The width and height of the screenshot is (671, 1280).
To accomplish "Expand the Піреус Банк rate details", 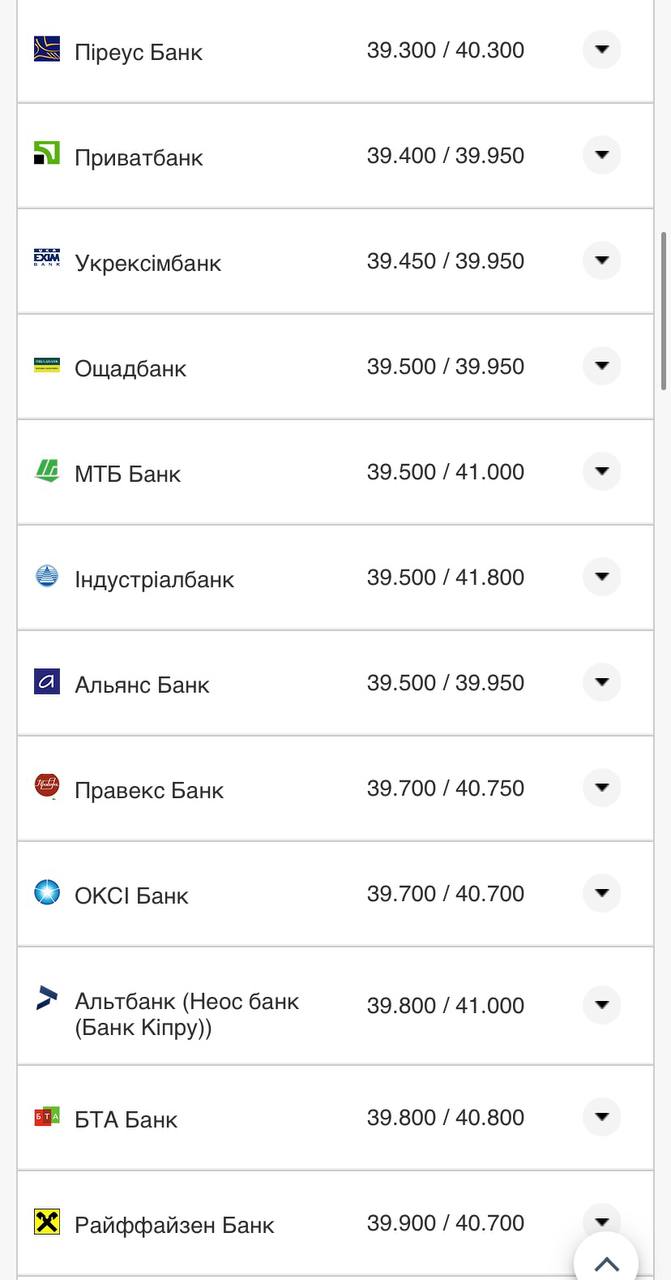I will [601, 49].
